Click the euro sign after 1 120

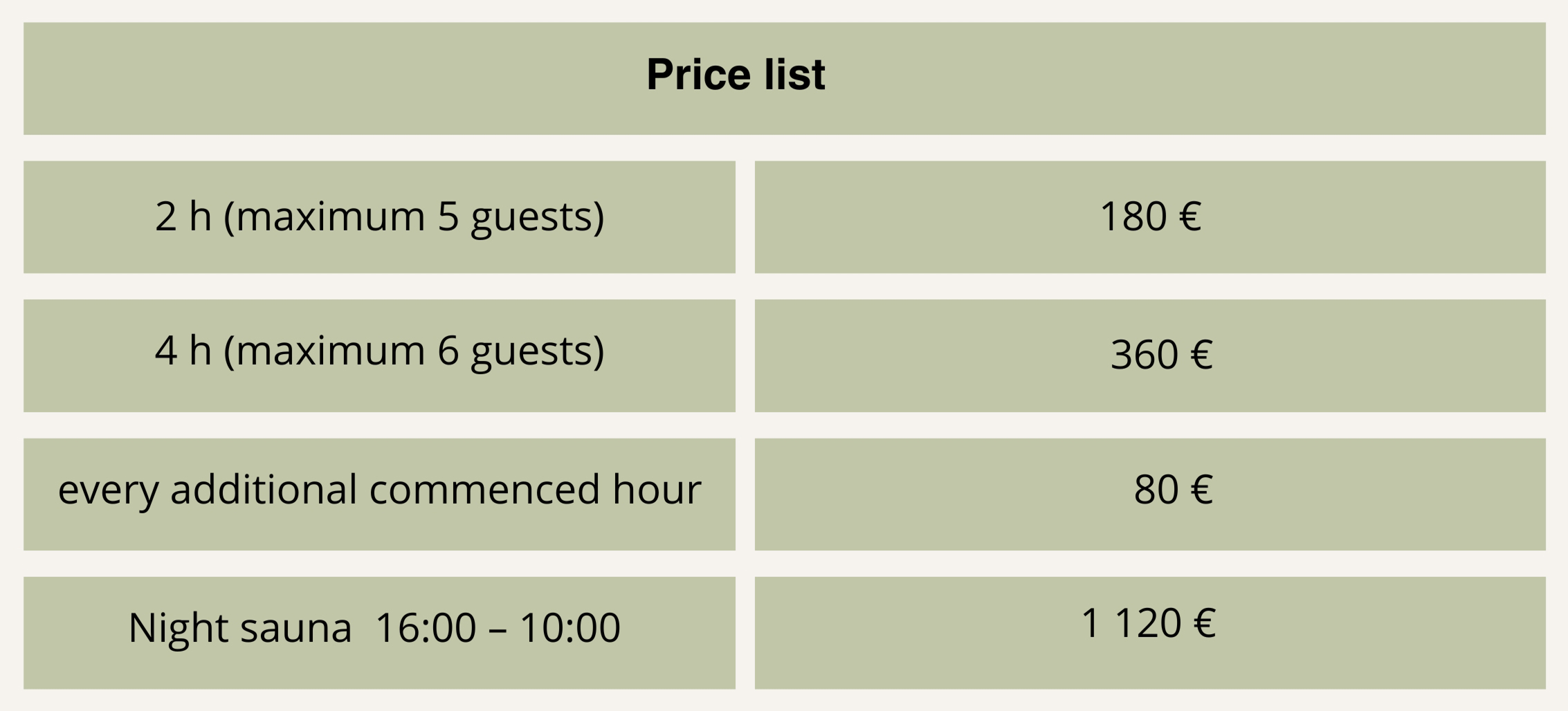(1204, 623)
